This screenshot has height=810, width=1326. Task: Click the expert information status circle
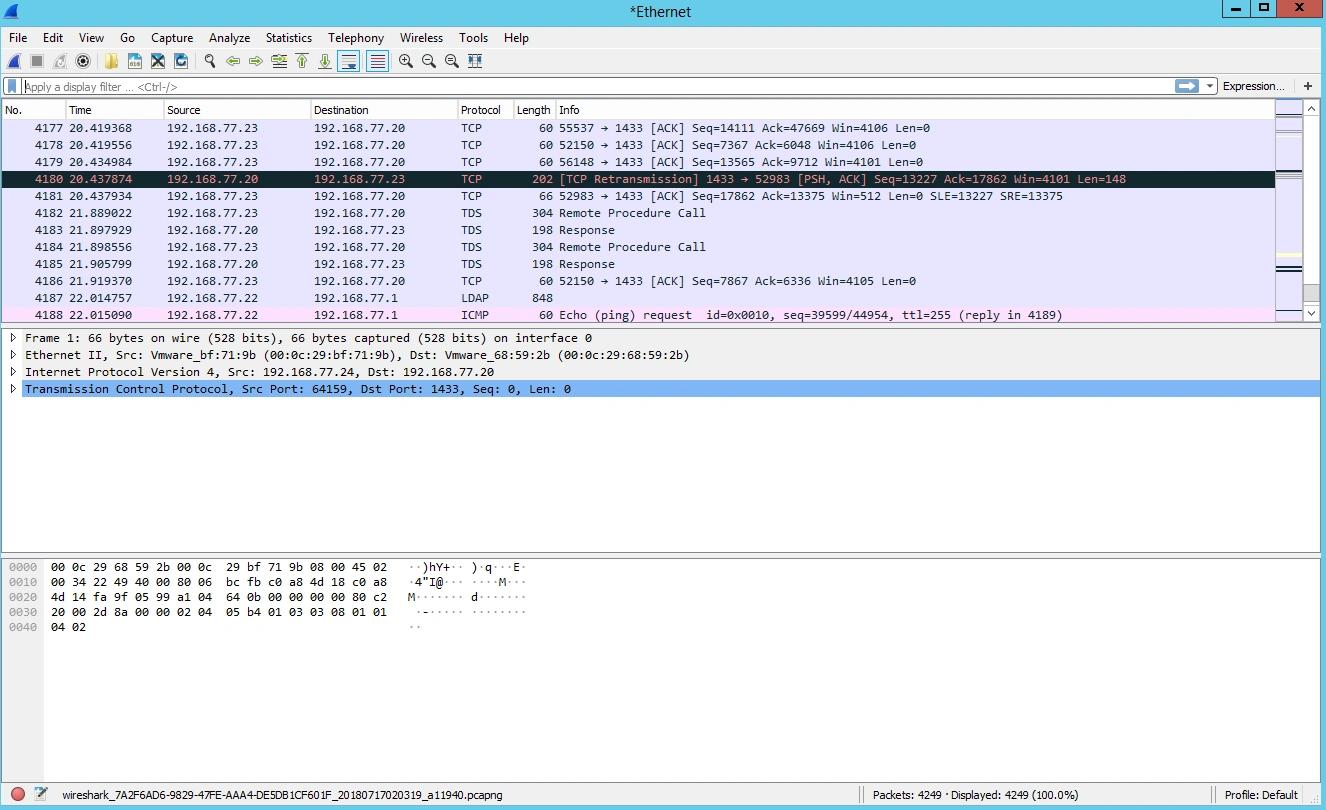(18, 795)
